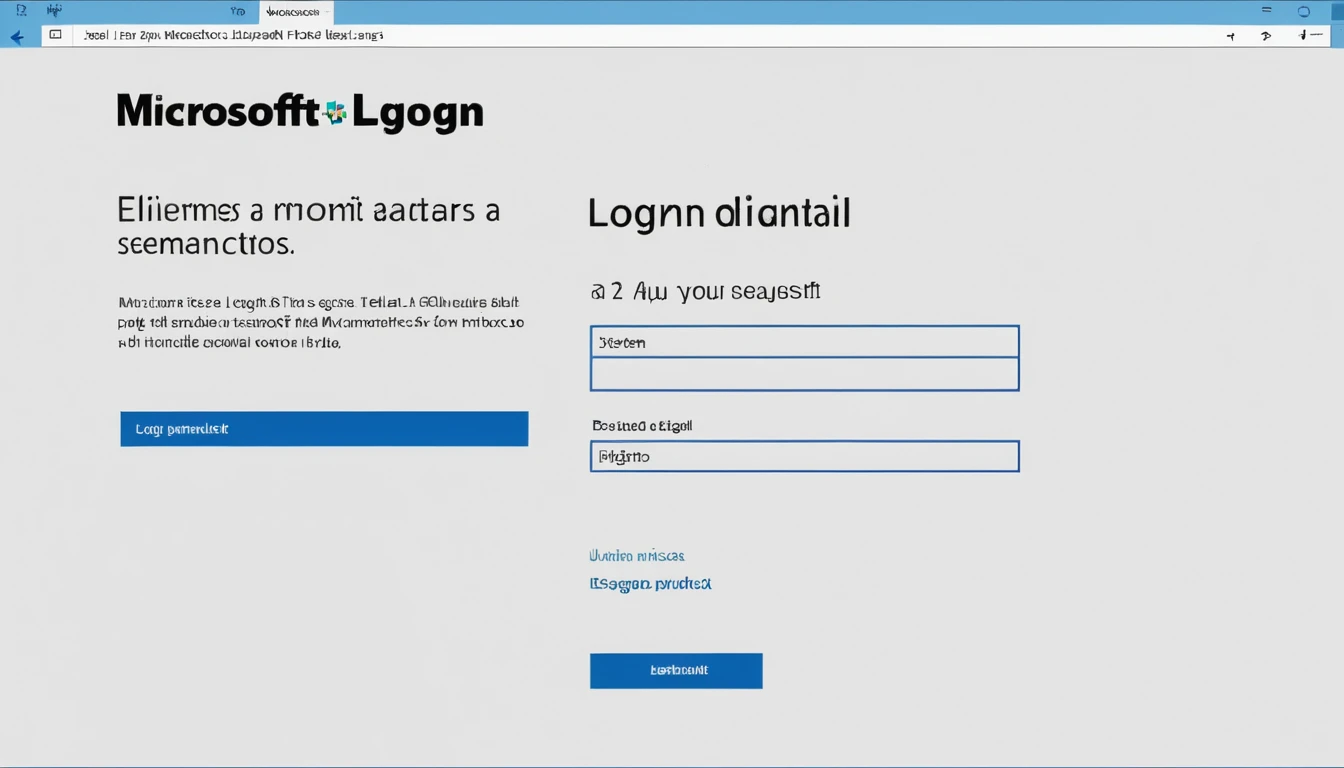Viewport: 1344px width, 768px height.
Task: Click the colorful Microsoft logo icon
Action: pos(336,112)
